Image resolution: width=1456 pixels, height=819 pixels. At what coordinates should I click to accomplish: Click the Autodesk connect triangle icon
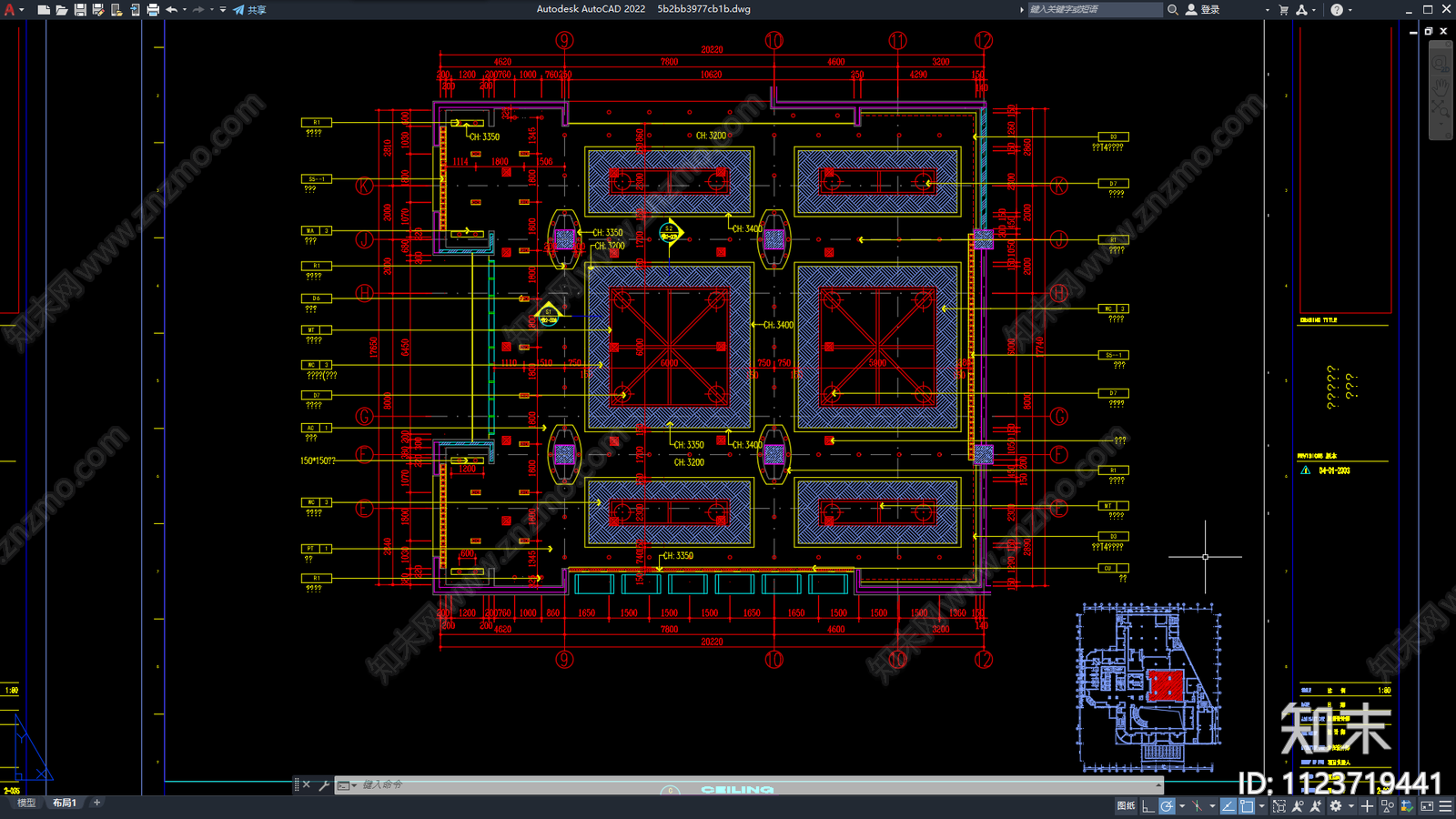coord(1301,9)
